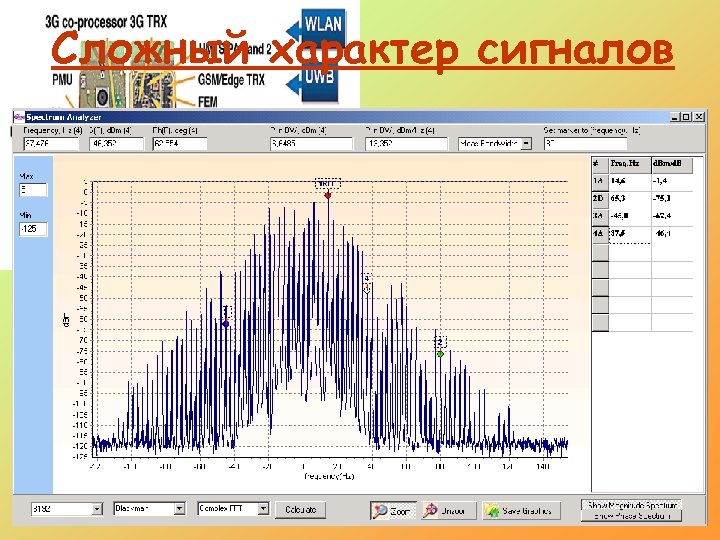720x540 pixels.
Task: Click the Ph(F), deg (4) value field
Action: (180, 144)
